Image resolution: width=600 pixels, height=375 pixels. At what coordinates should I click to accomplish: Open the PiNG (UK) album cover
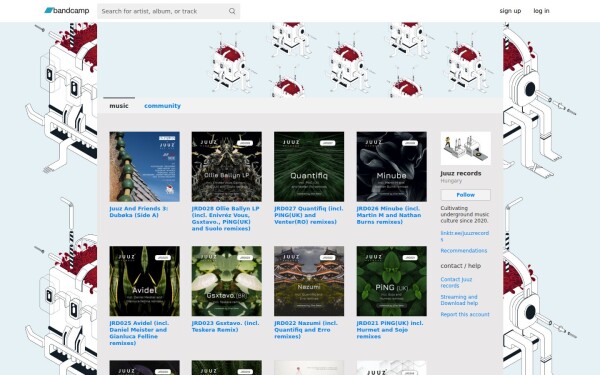click(391, 281)
